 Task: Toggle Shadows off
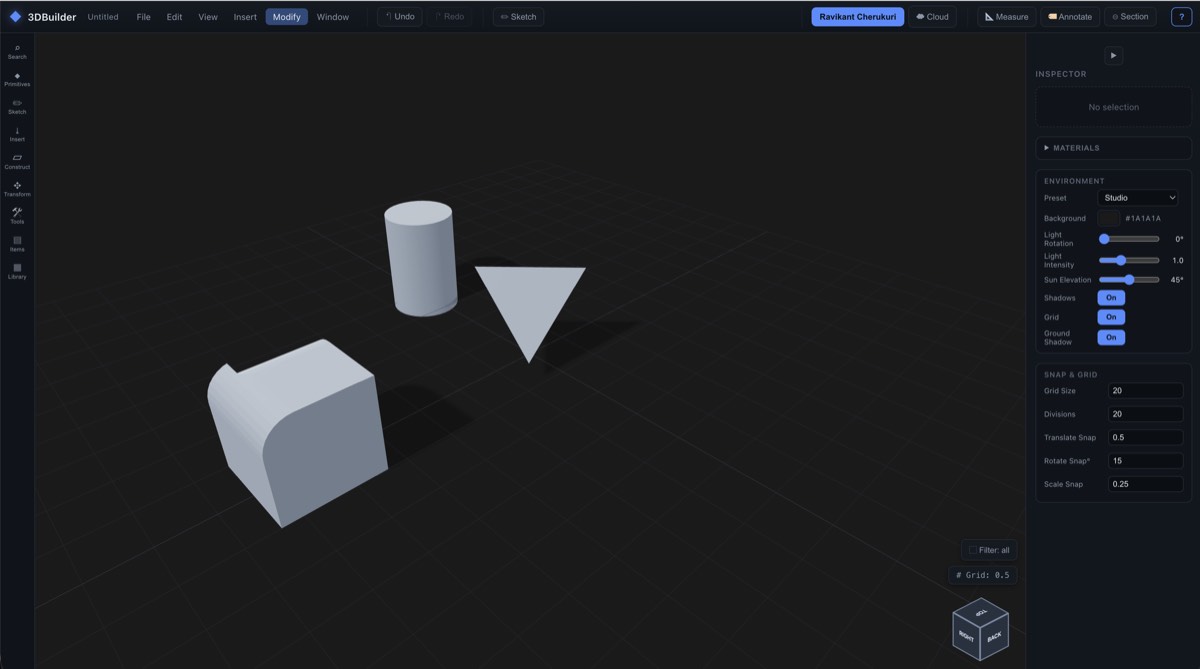pyautogui.click(x=1111, y=298)
